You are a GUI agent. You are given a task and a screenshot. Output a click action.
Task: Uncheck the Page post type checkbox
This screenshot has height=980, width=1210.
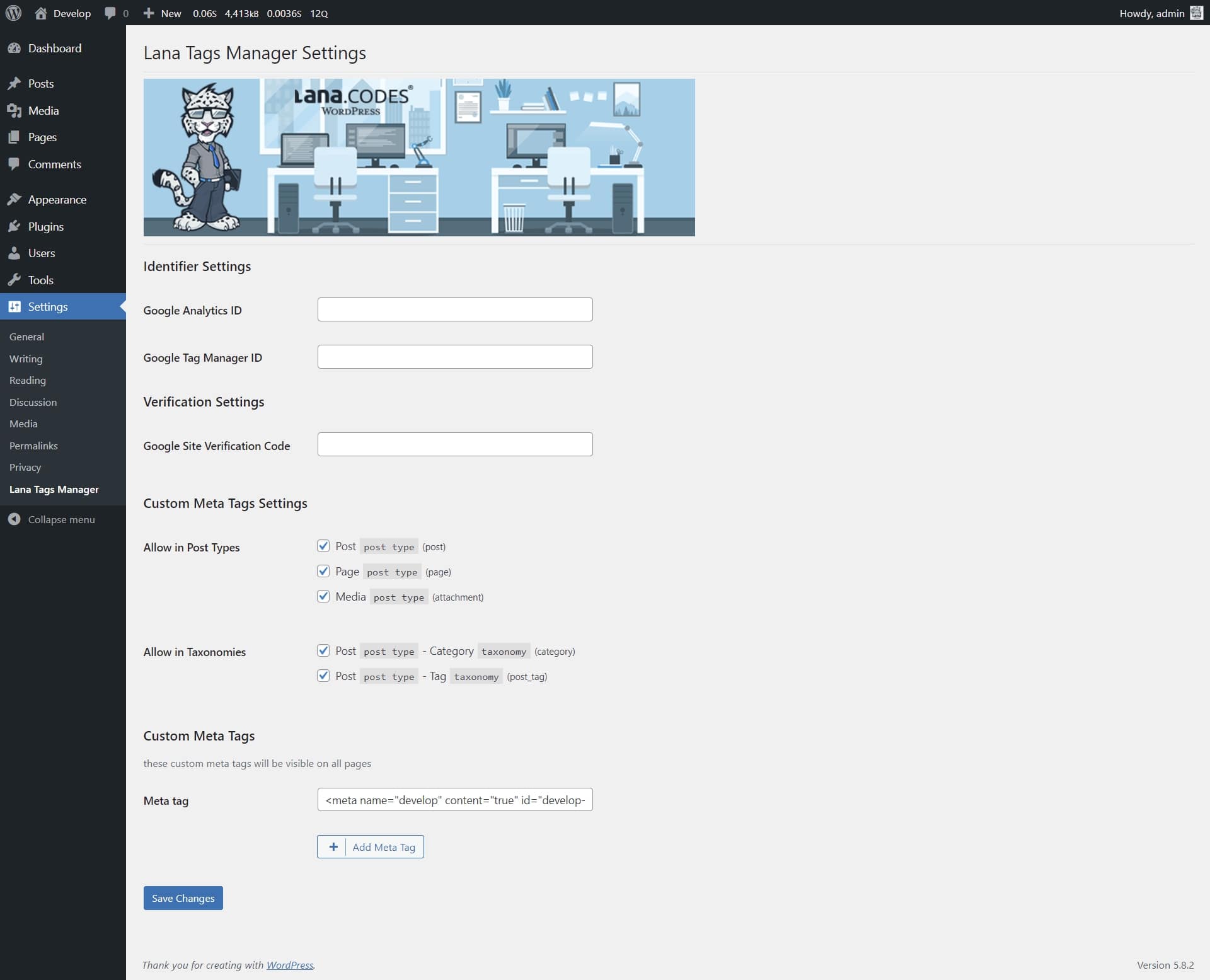(323, 571)
